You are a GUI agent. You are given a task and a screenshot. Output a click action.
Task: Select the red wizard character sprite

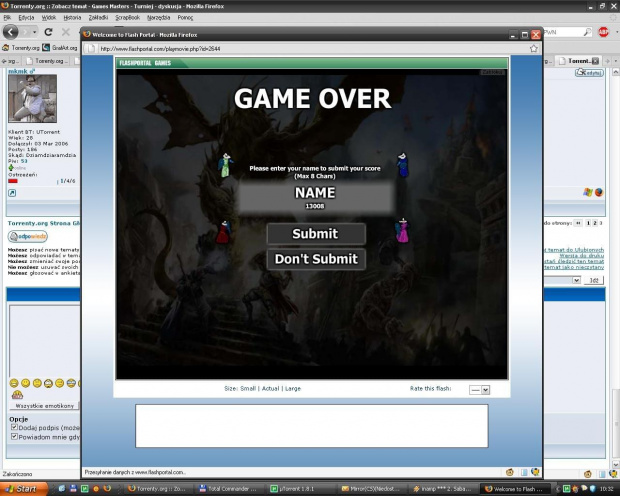[x=223, y=233]
